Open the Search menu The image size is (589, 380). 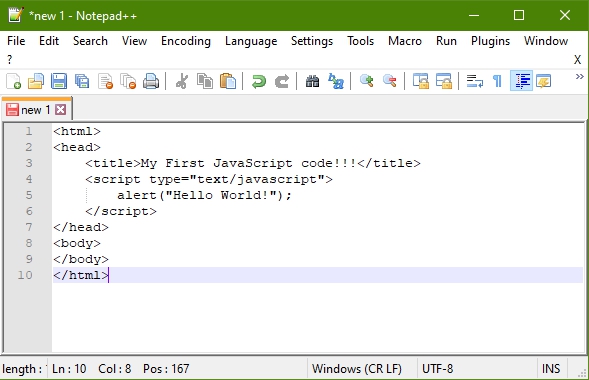pos(90,41)
